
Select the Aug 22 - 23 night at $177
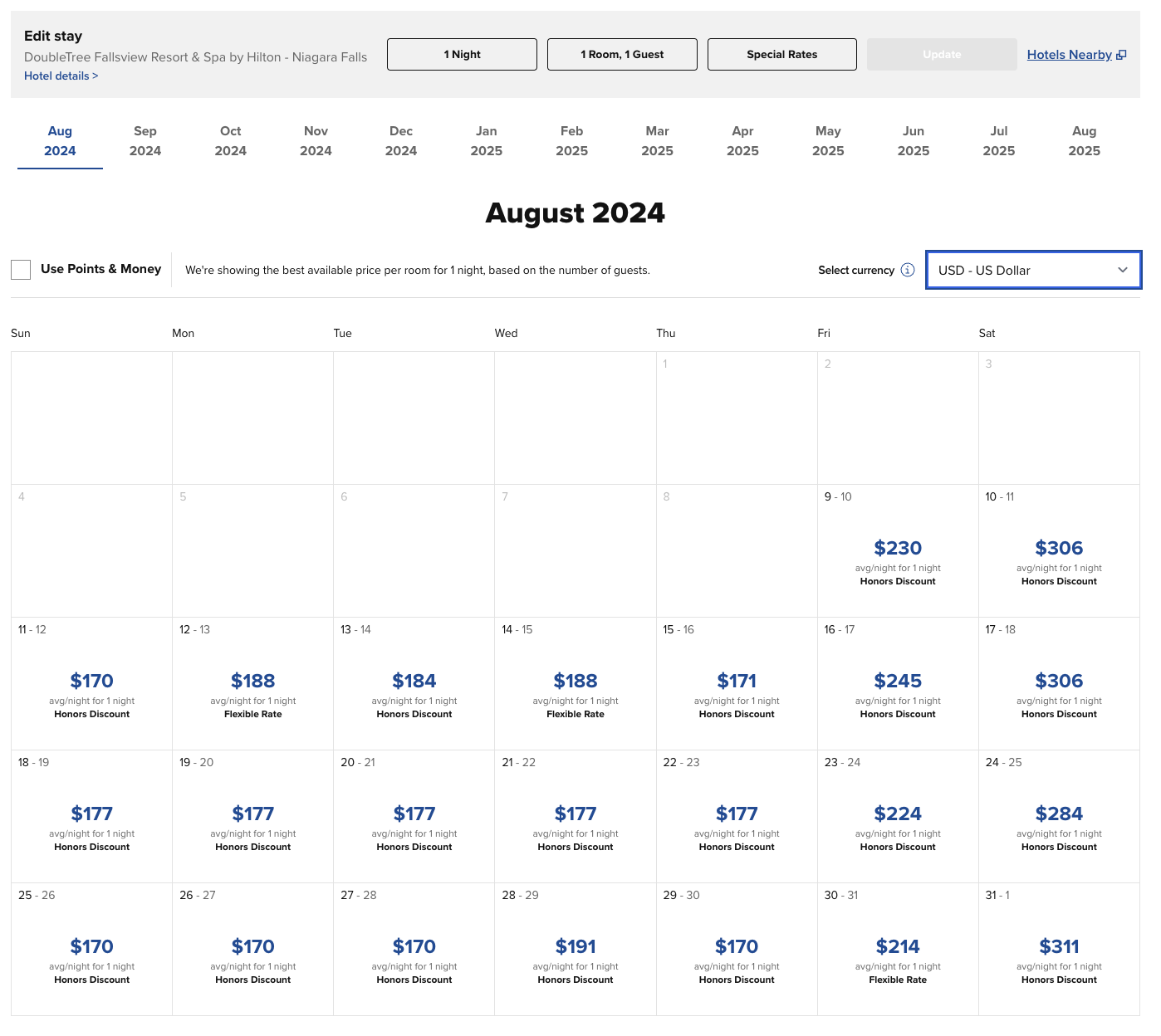point(737,817)
